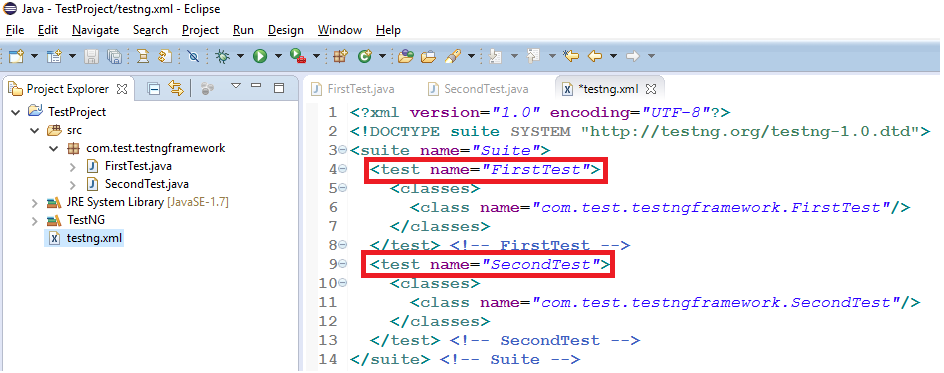Toggle Skip All Breakpoints icon
Image resolution: width=944 pixels, height=373 pixels.
[193, 57]
